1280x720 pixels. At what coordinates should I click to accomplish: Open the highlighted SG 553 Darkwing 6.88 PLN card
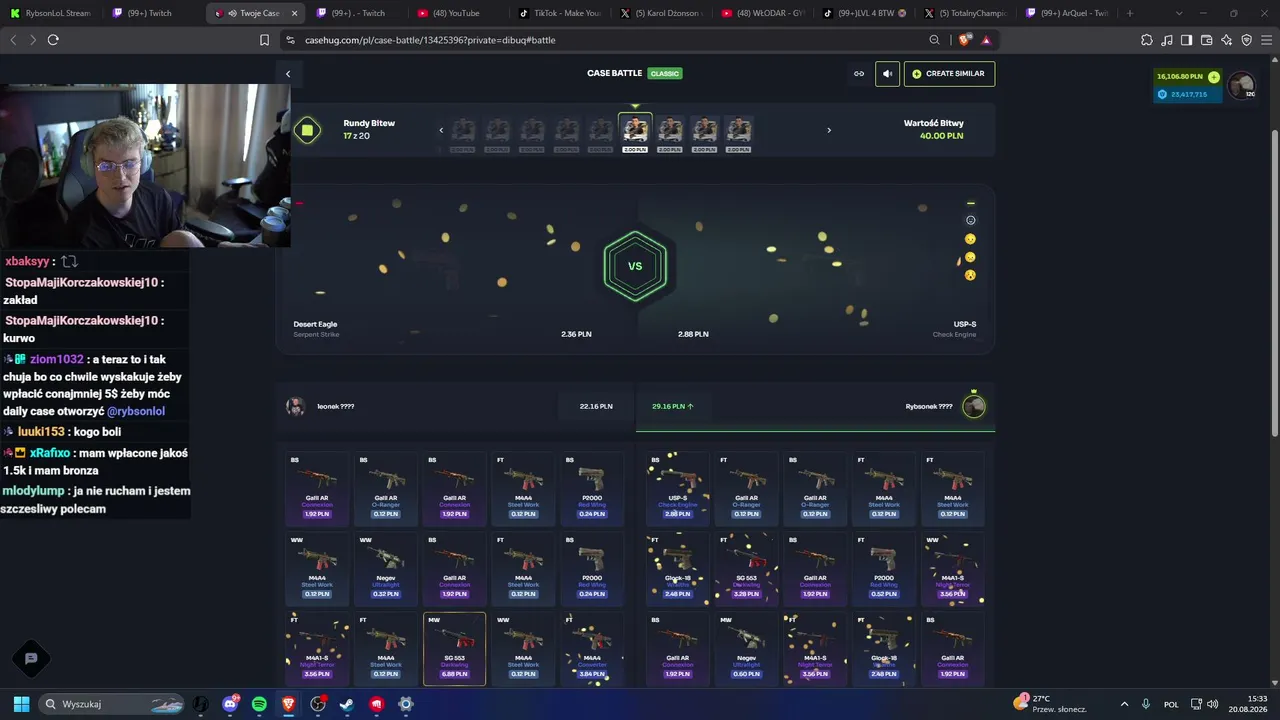[455, 649]
